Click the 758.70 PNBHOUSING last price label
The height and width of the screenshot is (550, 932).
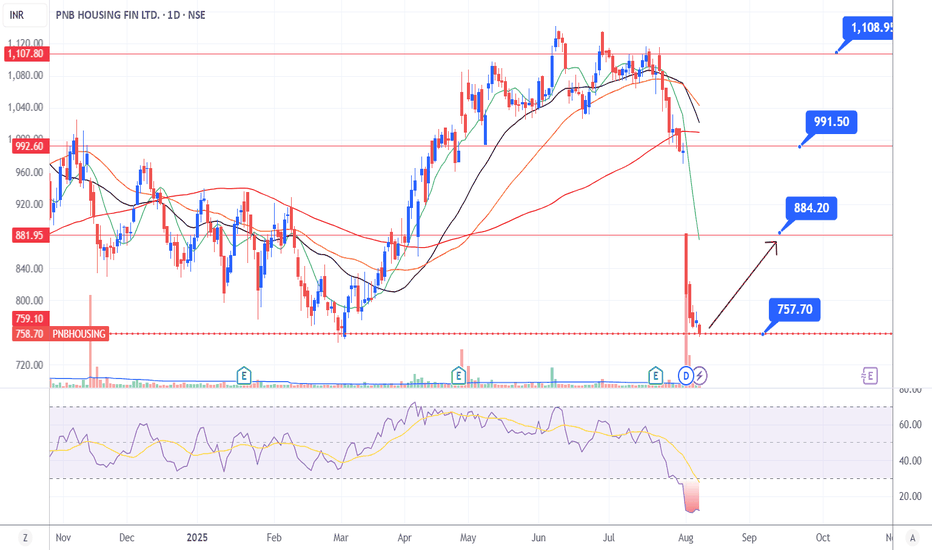[60, 334]
